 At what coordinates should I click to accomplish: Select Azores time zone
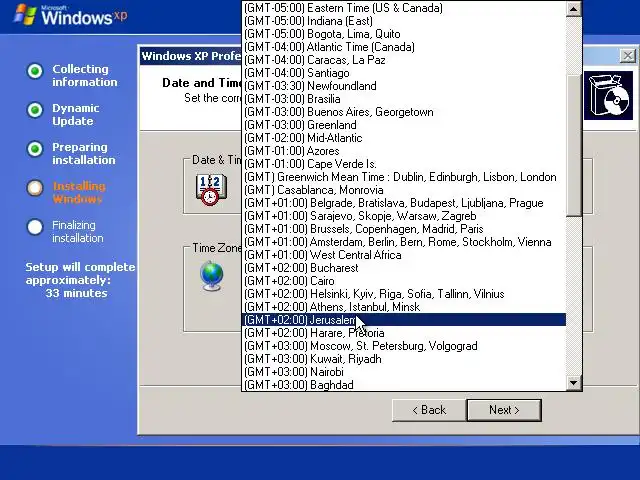pos(404,151)
